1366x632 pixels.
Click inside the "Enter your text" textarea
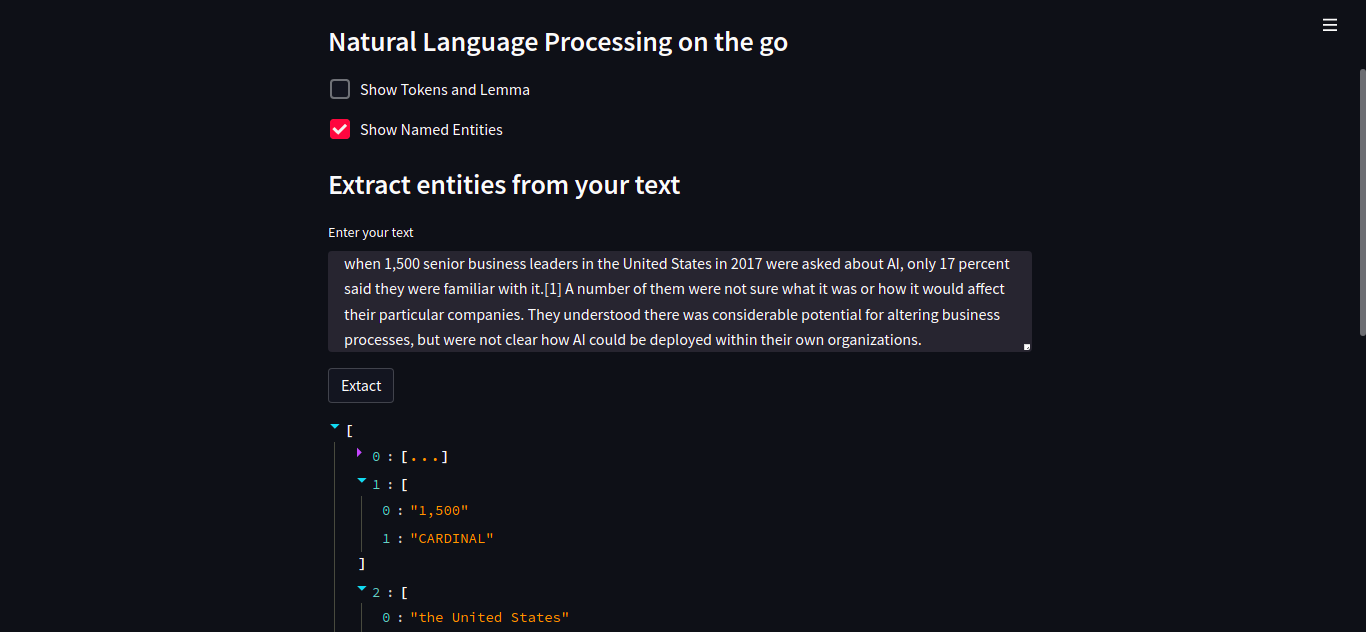tap(680, 300)
